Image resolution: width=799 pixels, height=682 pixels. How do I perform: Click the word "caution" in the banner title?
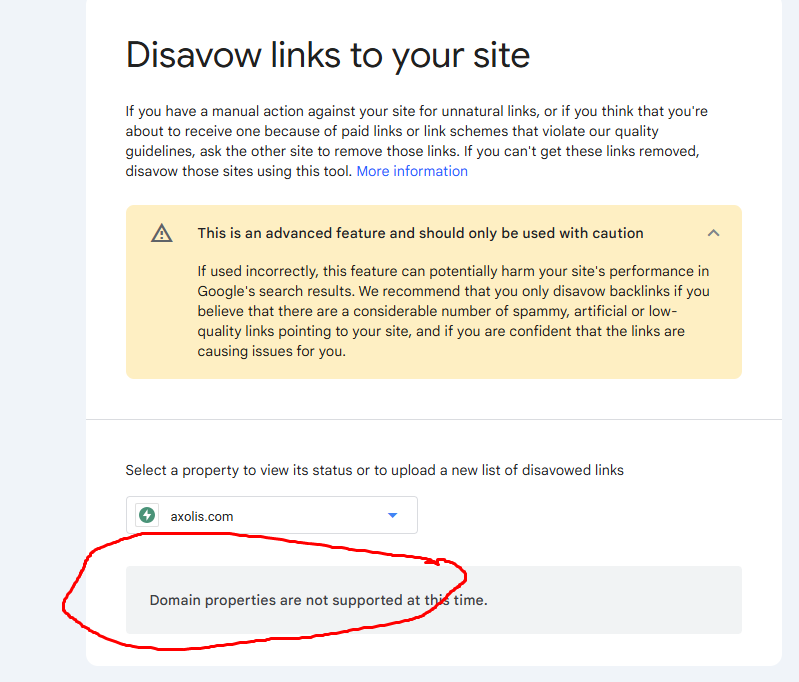[618, 233]
